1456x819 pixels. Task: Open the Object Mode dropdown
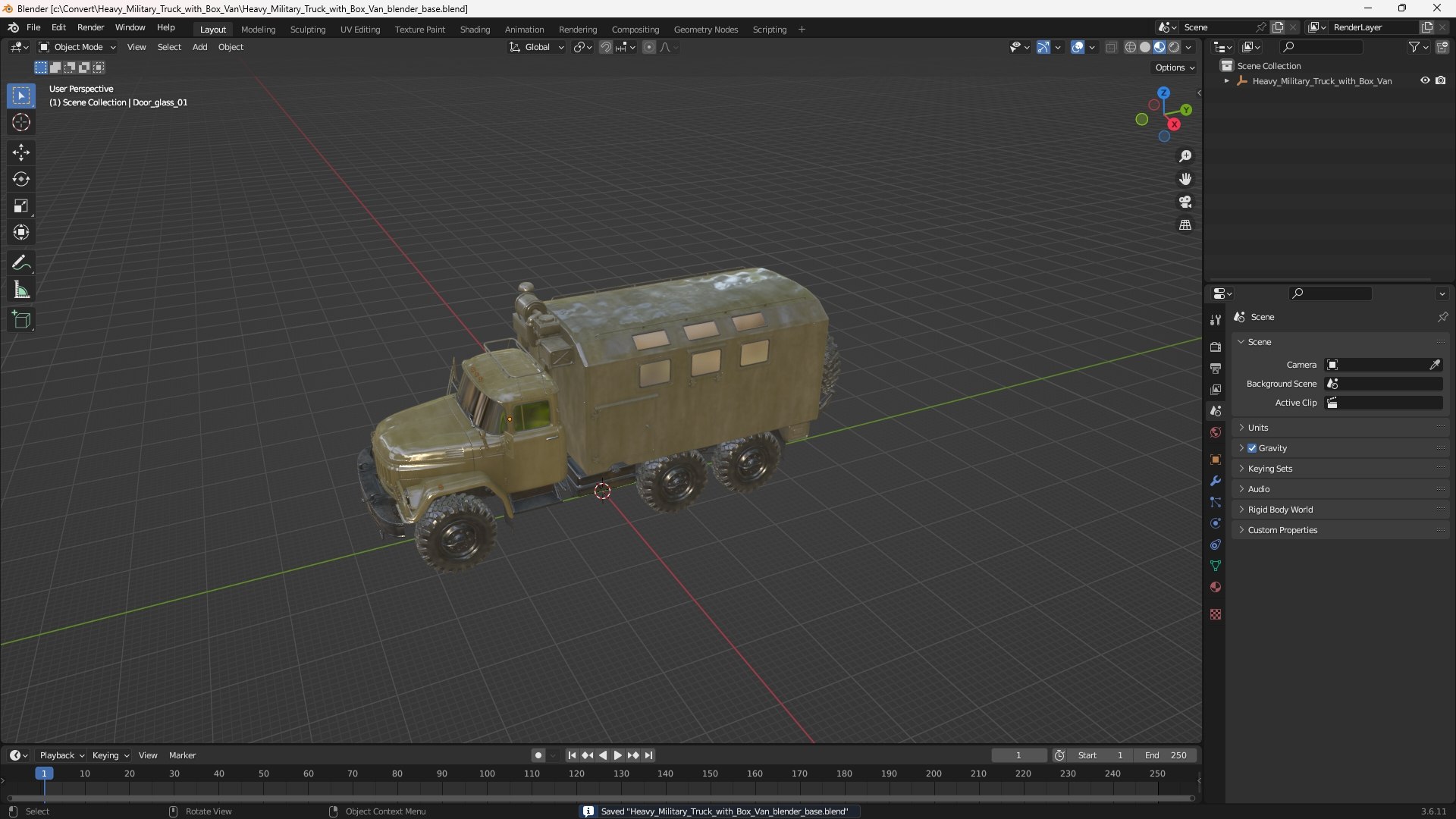click(77, 47)
